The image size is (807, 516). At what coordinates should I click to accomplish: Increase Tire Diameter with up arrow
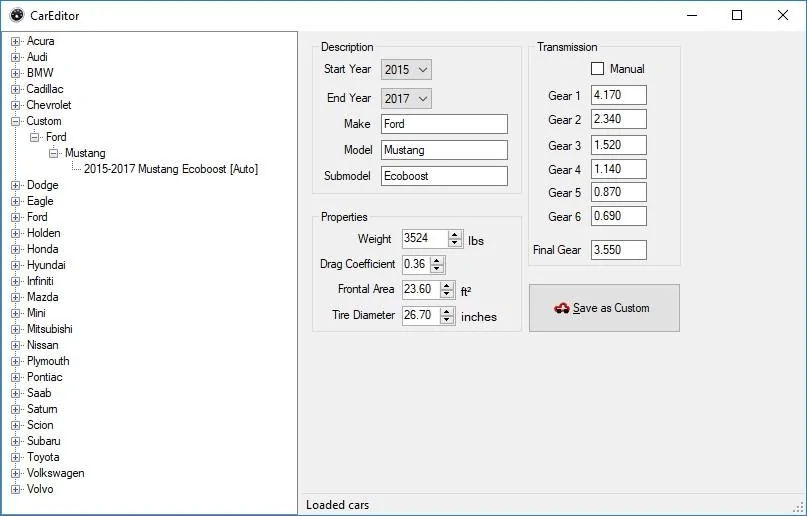point(447,311)
